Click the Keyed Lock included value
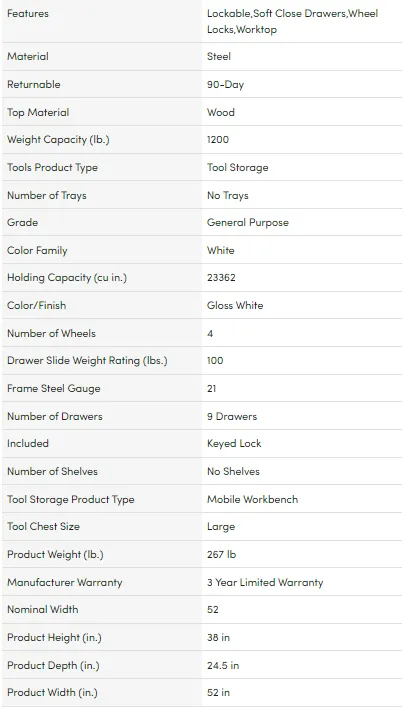The height and width of the screenshot is (710, 409). tap(234, 444)
